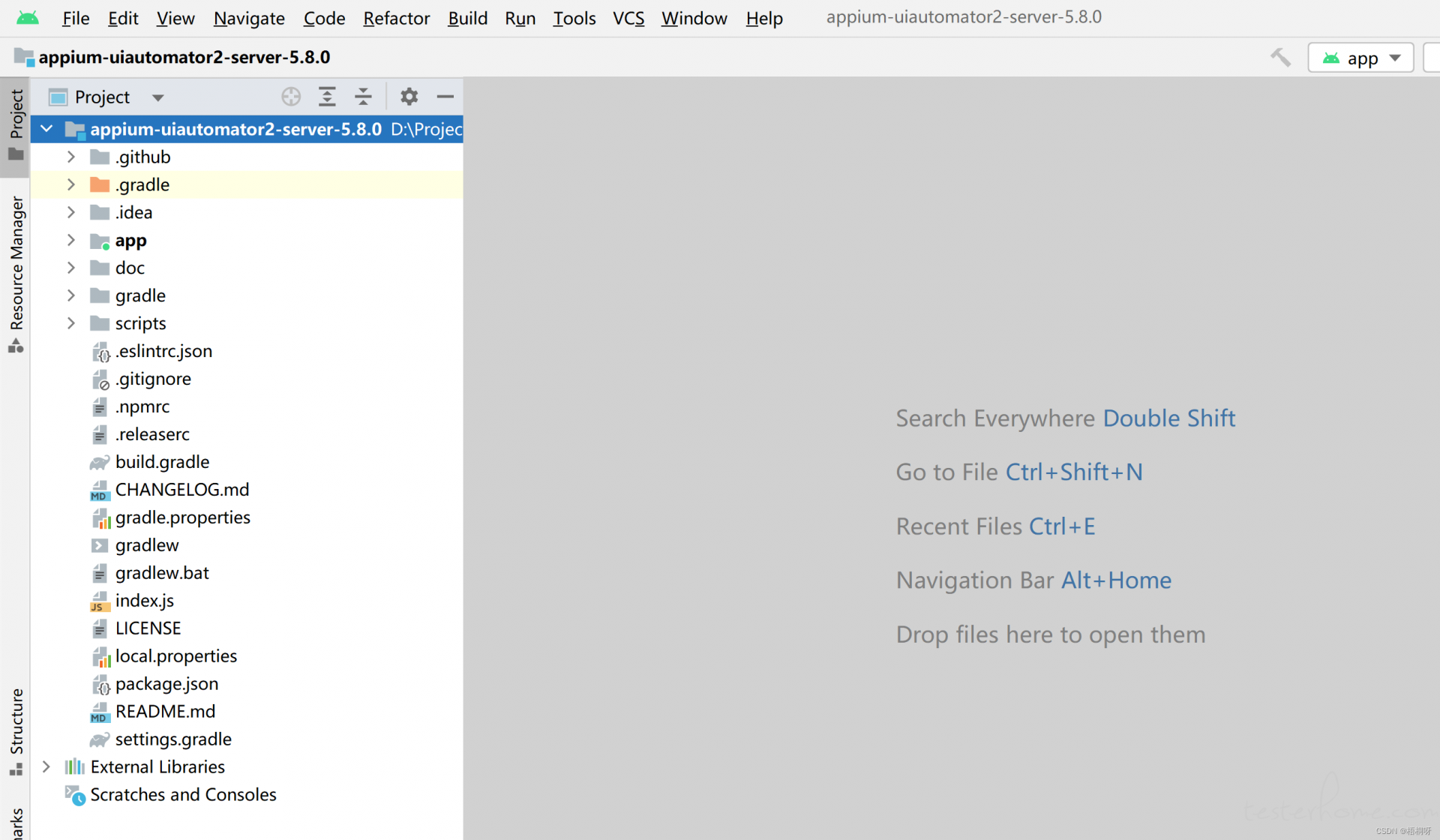1440x840 pixels.
Task: Open the app run configuration dropdown
Action: [x=1360, y=58]
